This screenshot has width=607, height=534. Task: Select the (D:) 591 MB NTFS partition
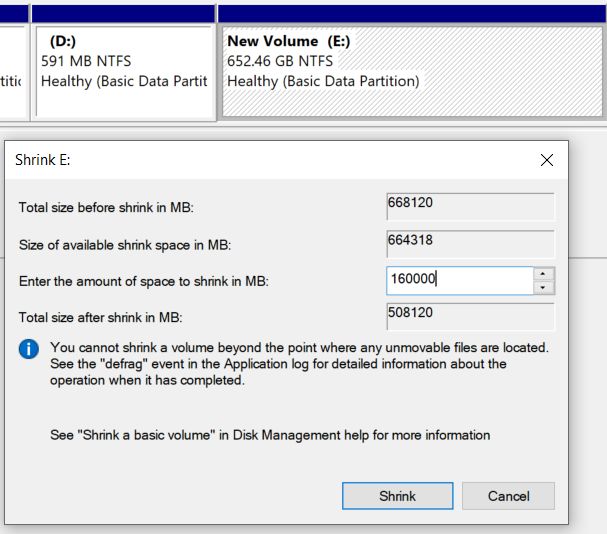click(x=124, y=72)
